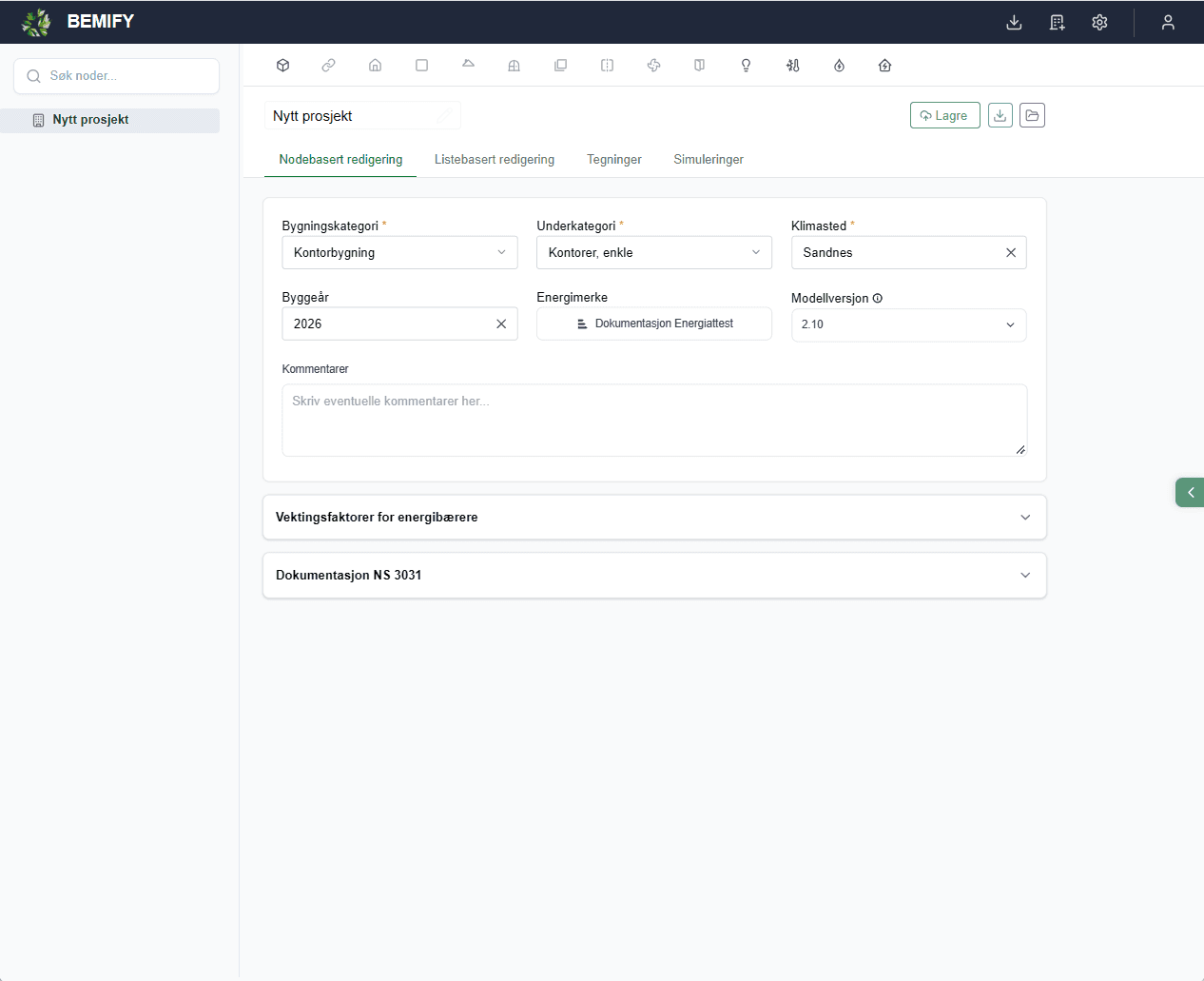Viewport: 1204px width, 981px height.
Task: Select the door icon in the toolbar
Action: coord(700,66)
